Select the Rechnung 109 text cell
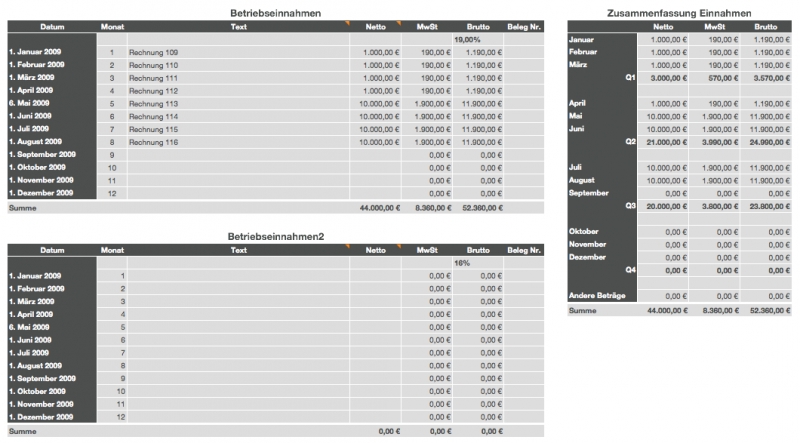The height and width of the screenshot is (443, 800). [154, 51]
